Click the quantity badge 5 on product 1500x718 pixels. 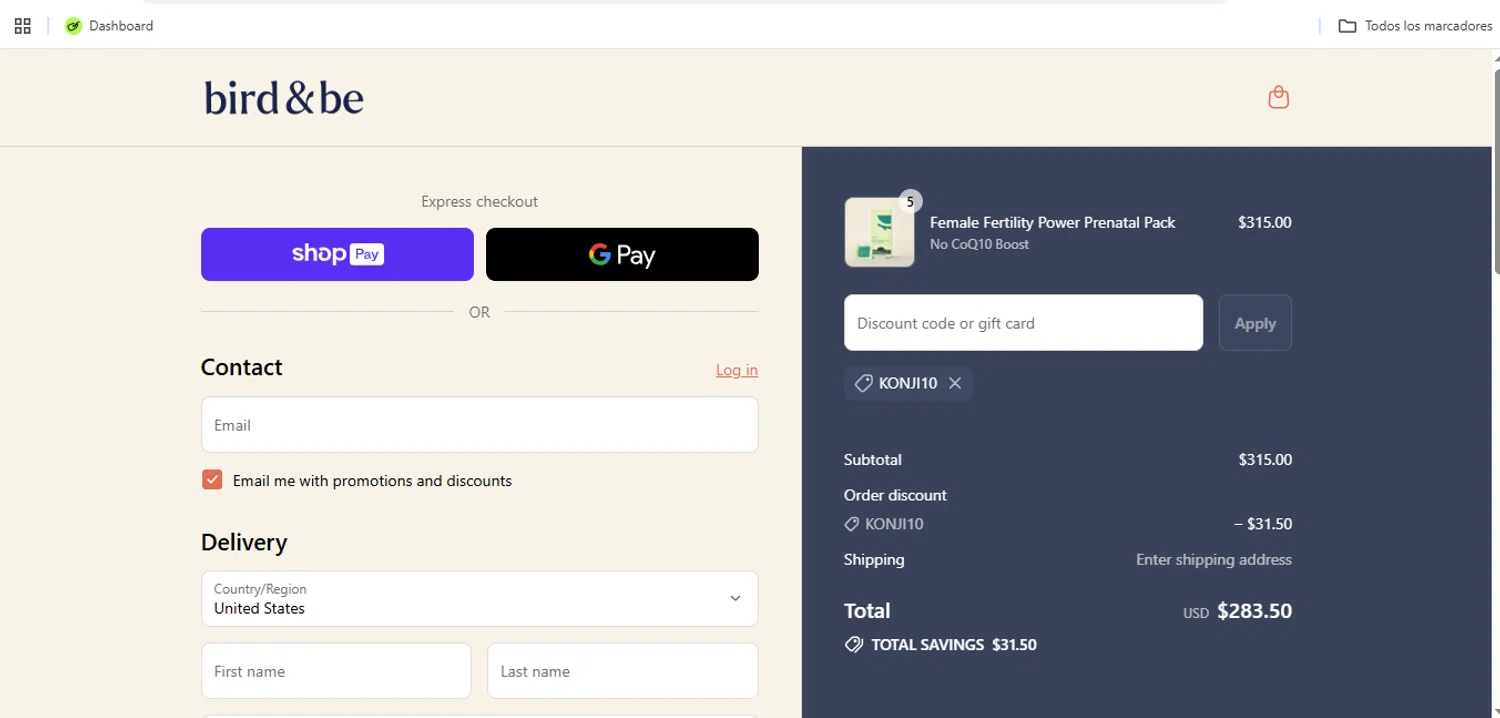coord(910,202)
